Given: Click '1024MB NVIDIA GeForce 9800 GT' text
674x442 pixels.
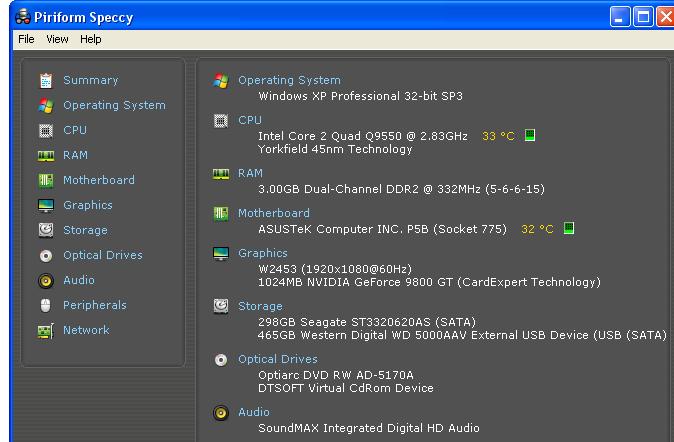Looking at the screenshot, I should click(355, 282).
